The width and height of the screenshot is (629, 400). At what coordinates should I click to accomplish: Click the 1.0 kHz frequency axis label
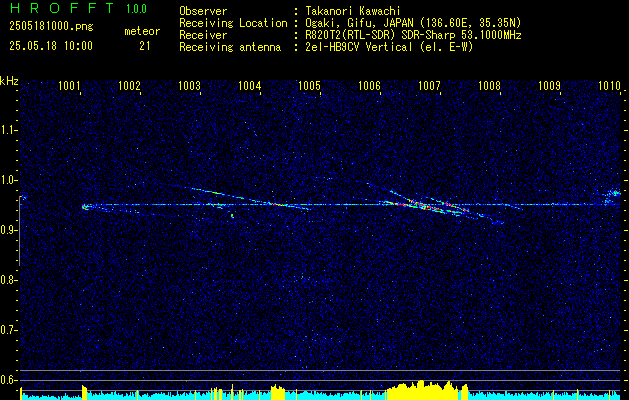pos(8,180)
